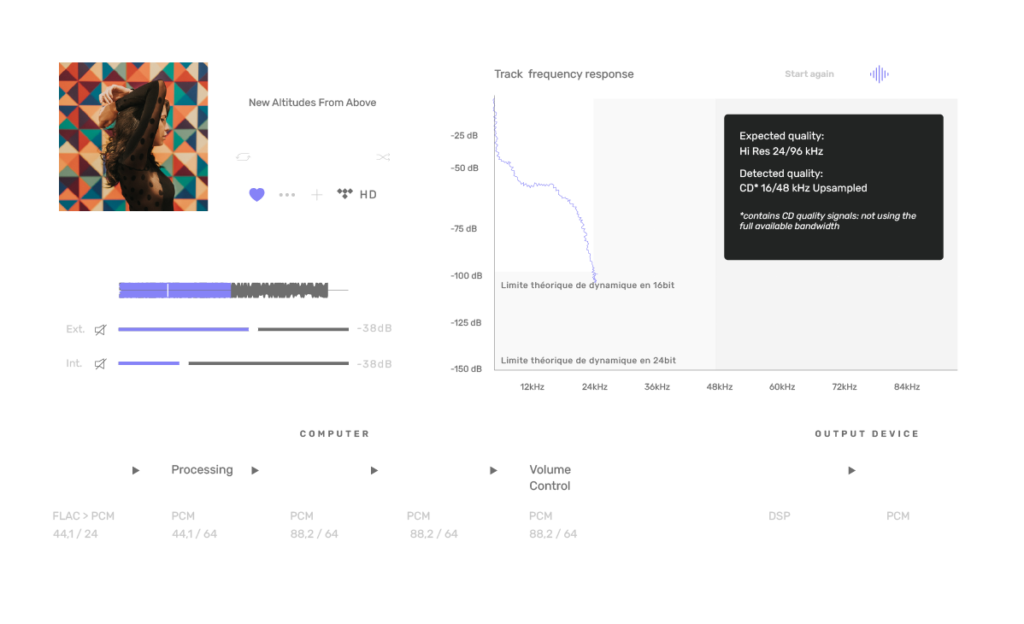
Task: Click the purple waveform analyzer icon
Action: [x=880, y=74]
